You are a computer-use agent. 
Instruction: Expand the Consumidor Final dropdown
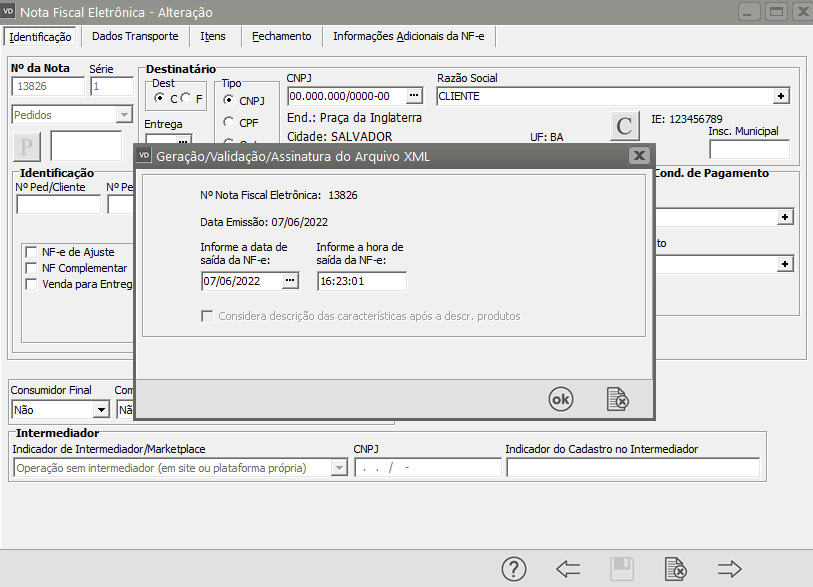pos(100,409)
